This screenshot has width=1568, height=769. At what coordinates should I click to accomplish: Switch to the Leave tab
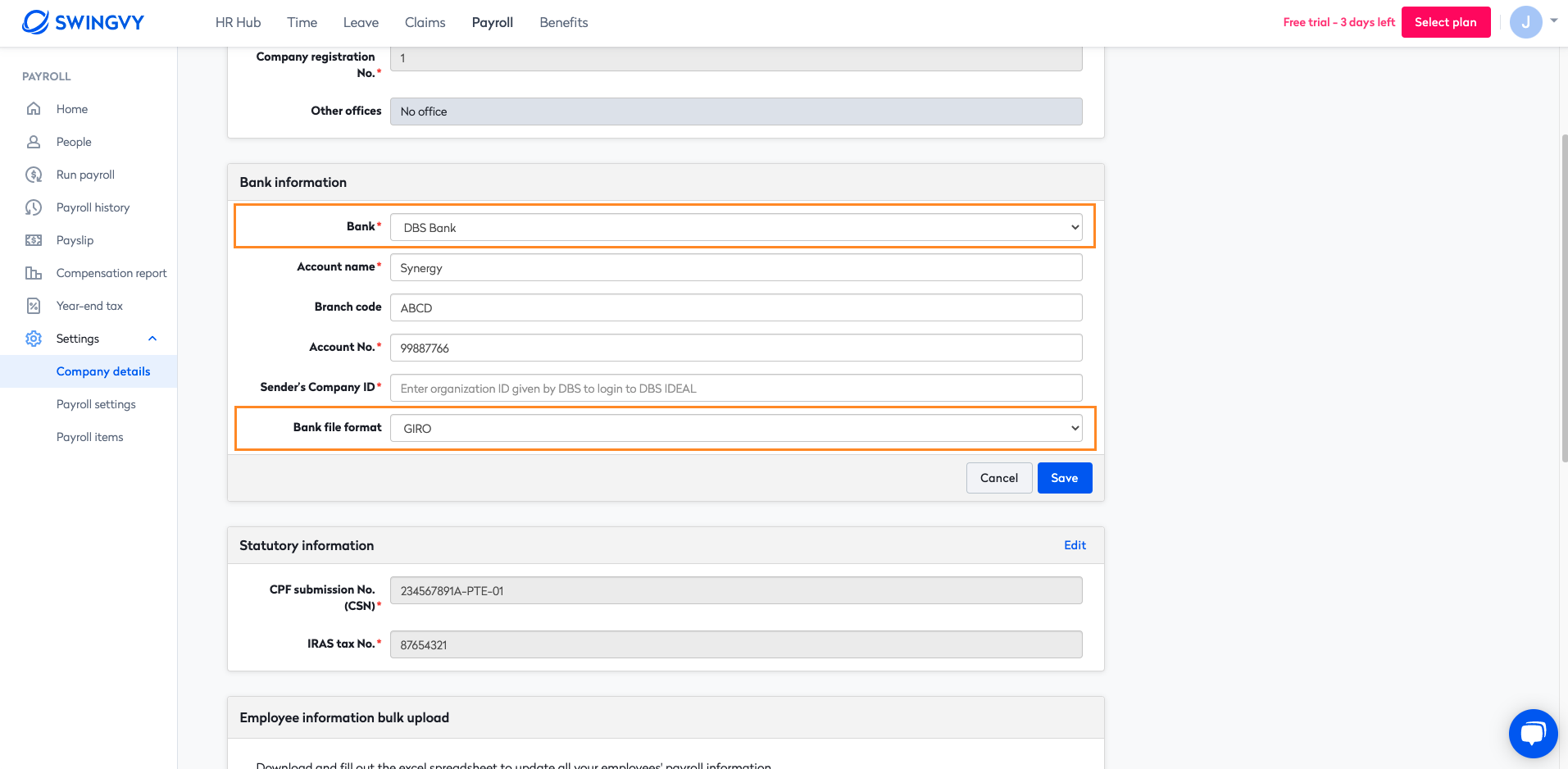click(360, 22)
